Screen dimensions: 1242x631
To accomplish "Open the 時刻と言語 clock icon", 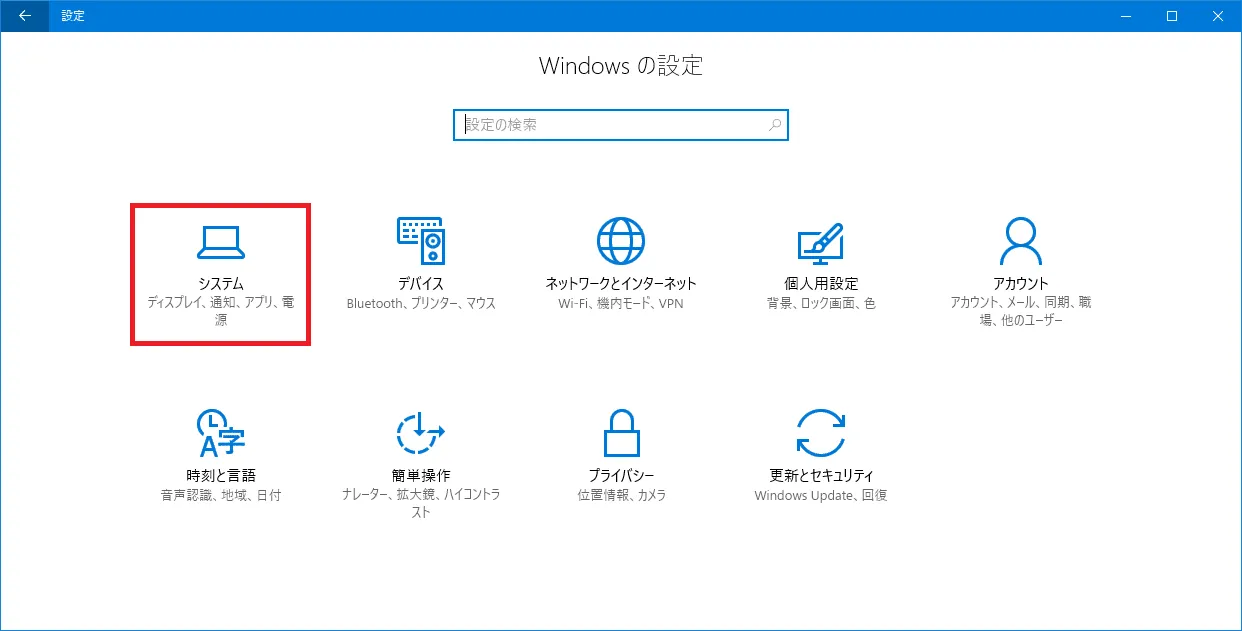I will pyautogui.click(x=220, y=432).
